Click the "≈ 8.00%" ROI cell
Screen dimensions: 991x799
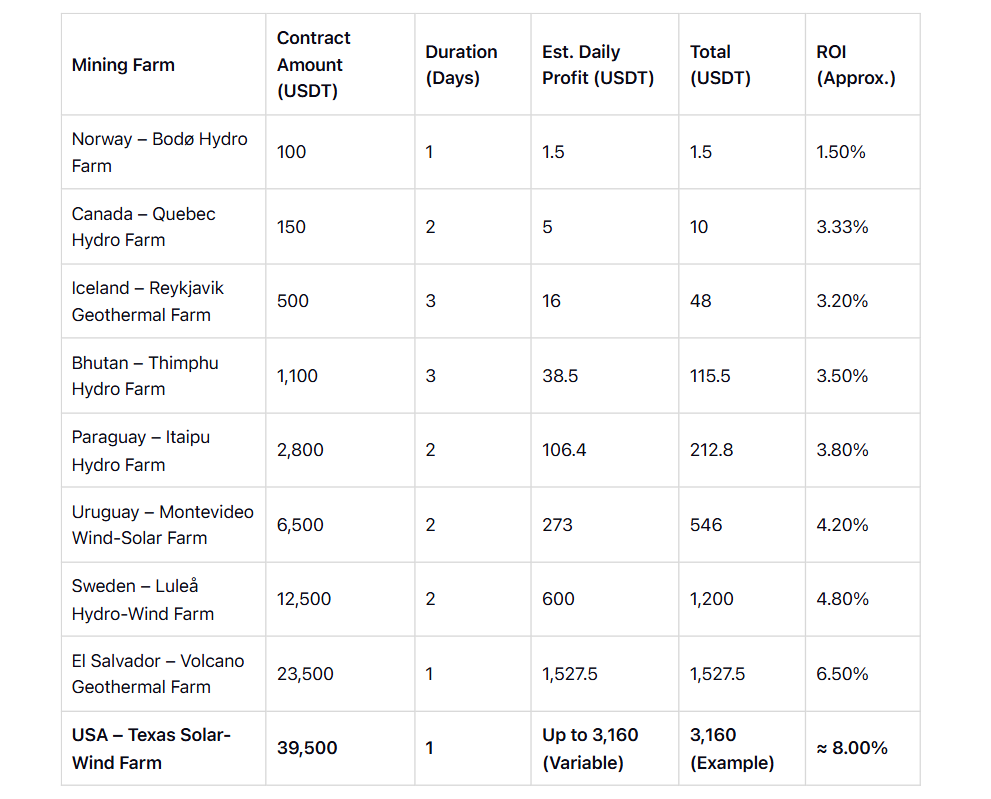pyautogui.click(x=852, y=748)
